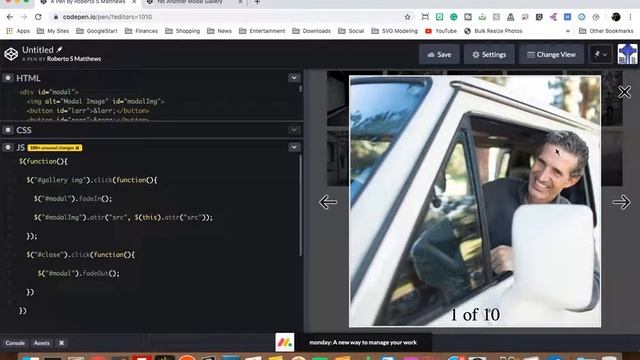Open the Social bookmark folder
Image resolution: width=640 pixels, height=360 pixels.
[351, 31]
